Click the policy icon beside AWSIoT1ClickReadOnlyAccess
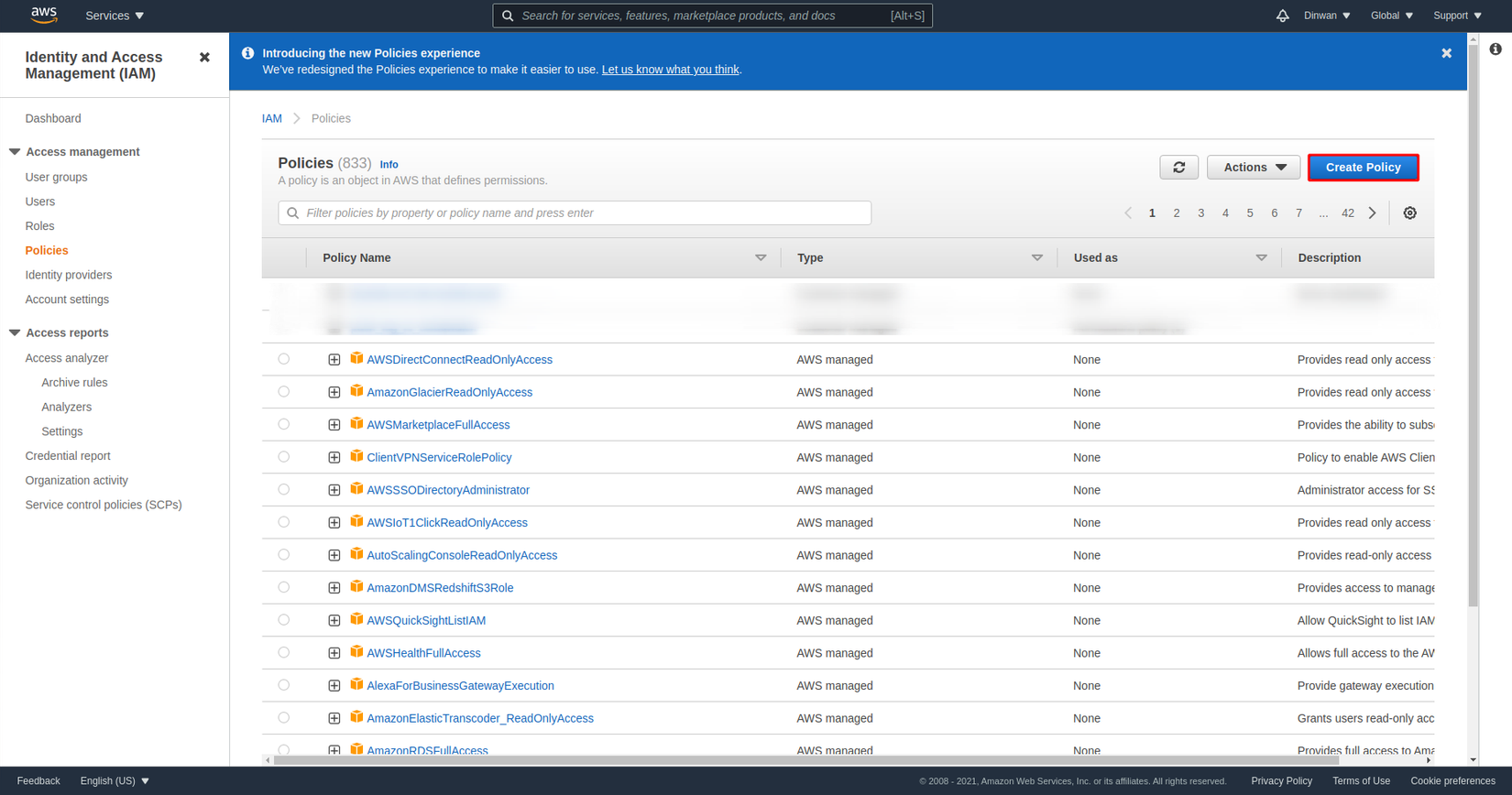This screenshot has width=1512, height=795. click(x=356, y=522)
